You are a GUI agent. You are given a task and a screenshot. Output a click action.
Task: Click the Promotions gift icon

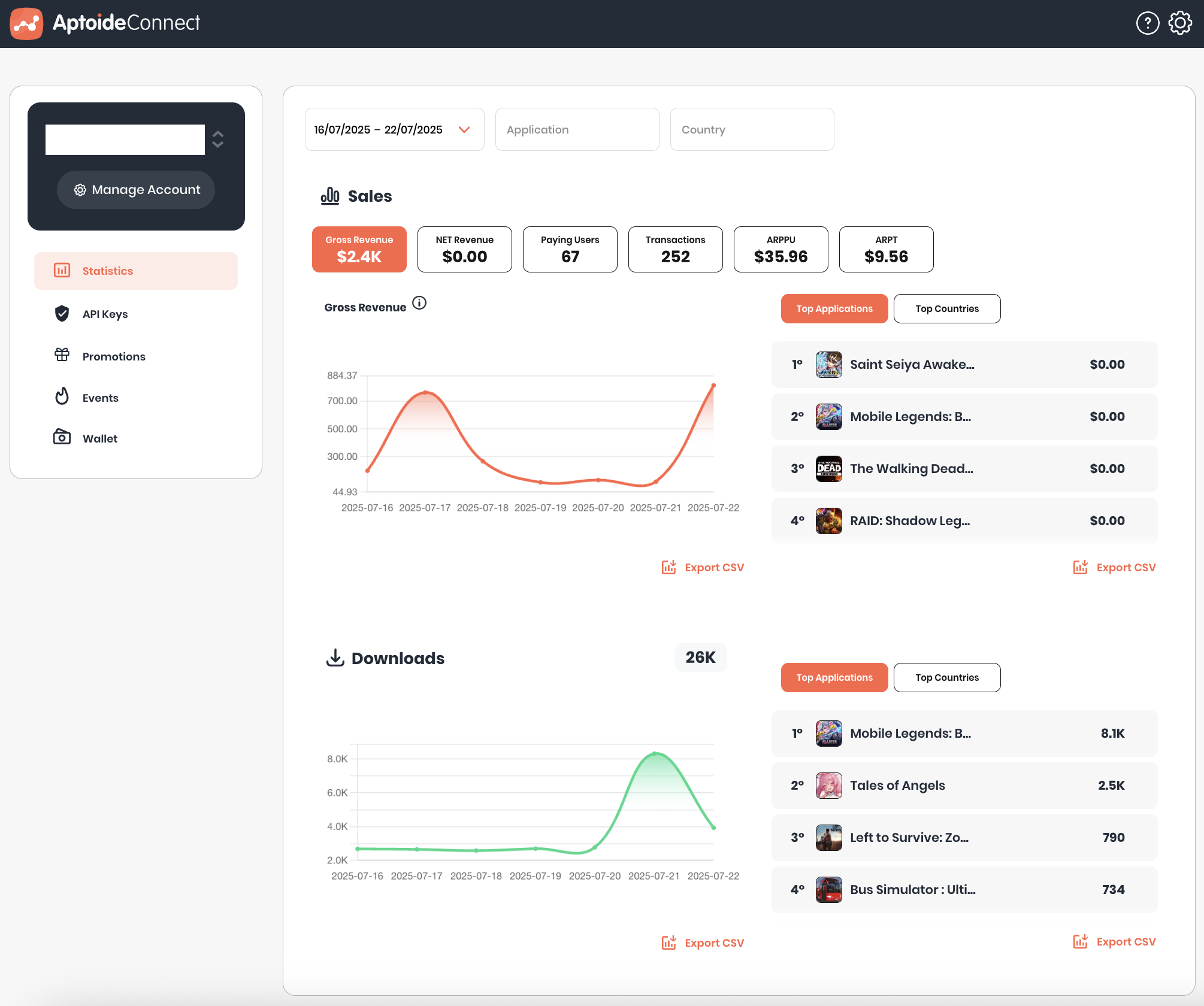pyautogui.click(x=62, y=355)
